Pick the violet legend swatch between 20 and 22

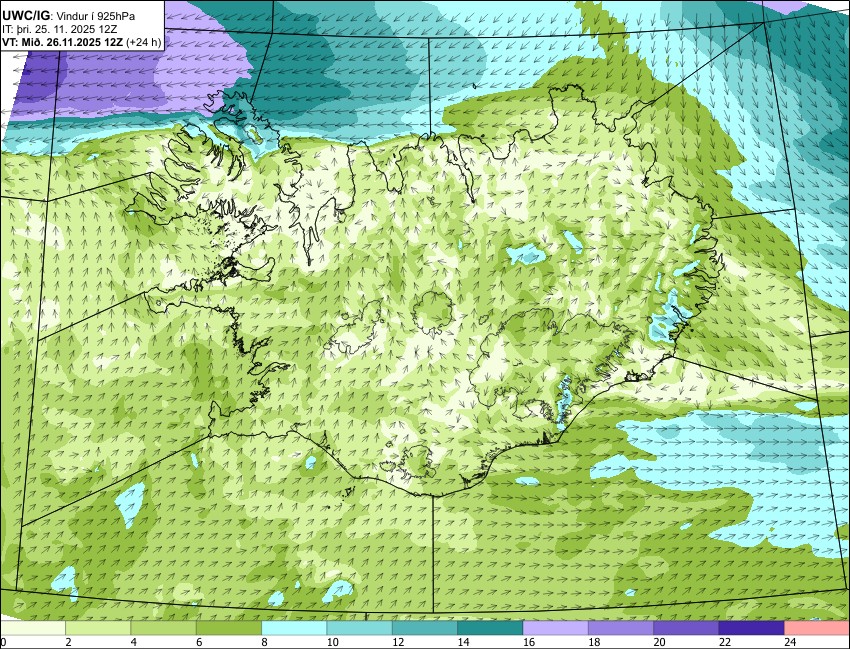click(686, 628)
